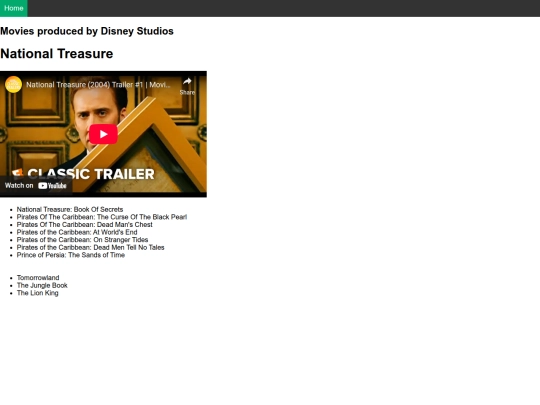Select 'Dead Men Tell No Tales' item

pos(91,247)
